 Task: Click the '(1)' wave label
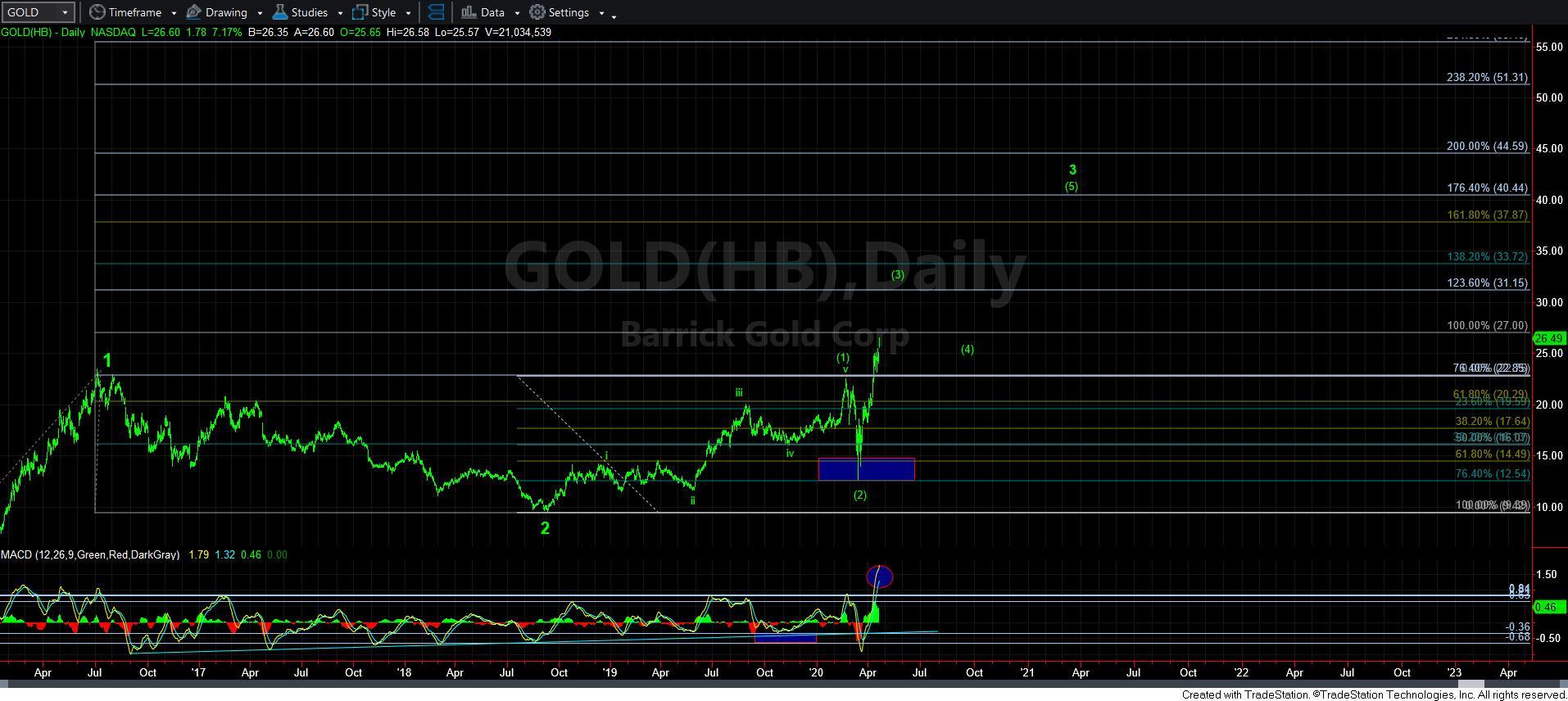click(843, 358)
